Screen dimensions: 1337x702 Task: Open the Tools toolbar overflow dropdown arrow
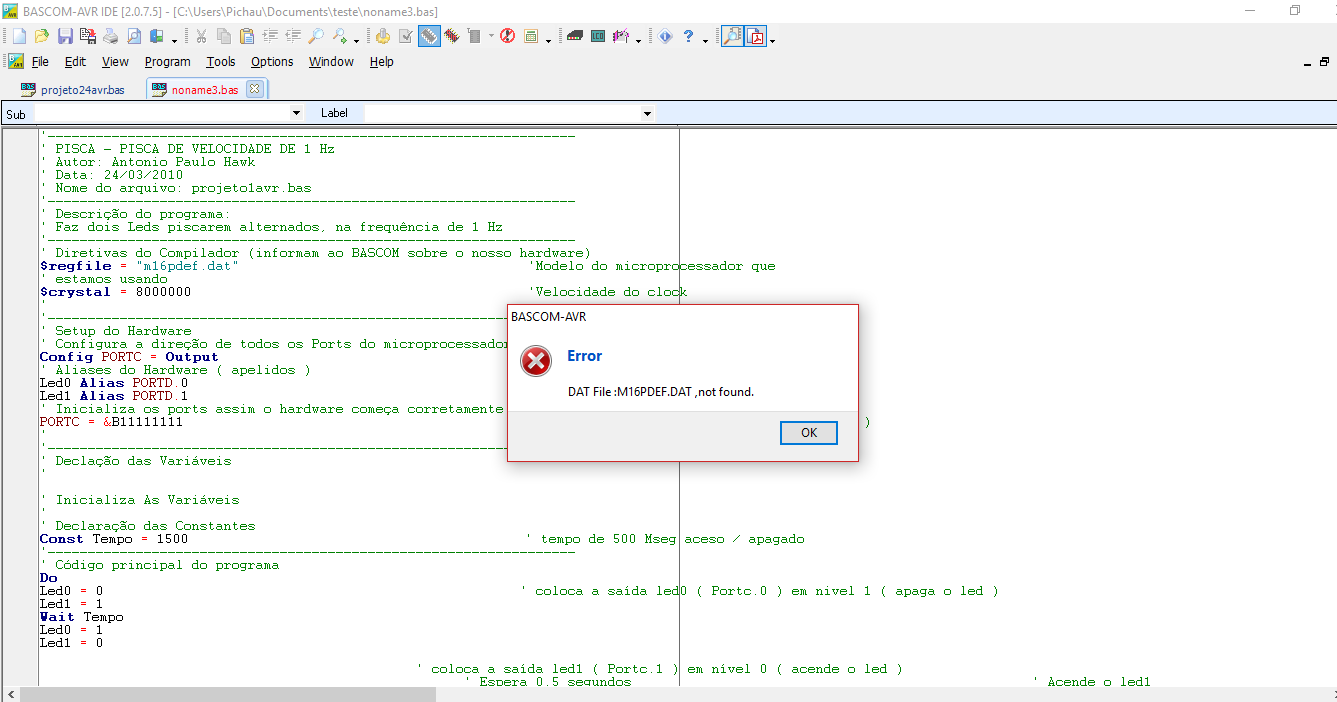(638, 41)
